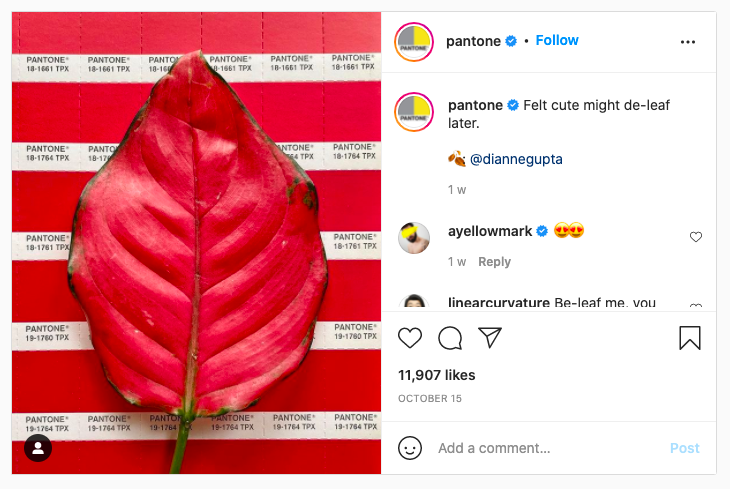
Task: Click Pantone avatar in post header
Action: (414, 41)
